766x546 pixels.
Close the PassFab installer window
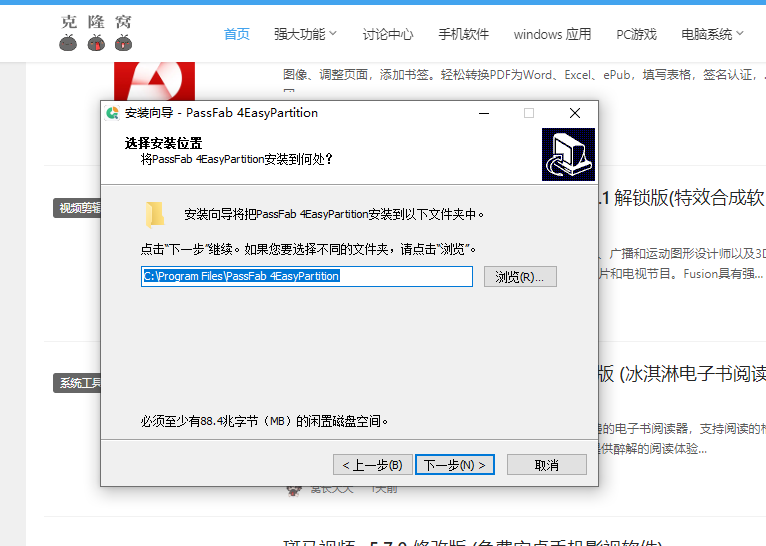click(x=574, y=113)
